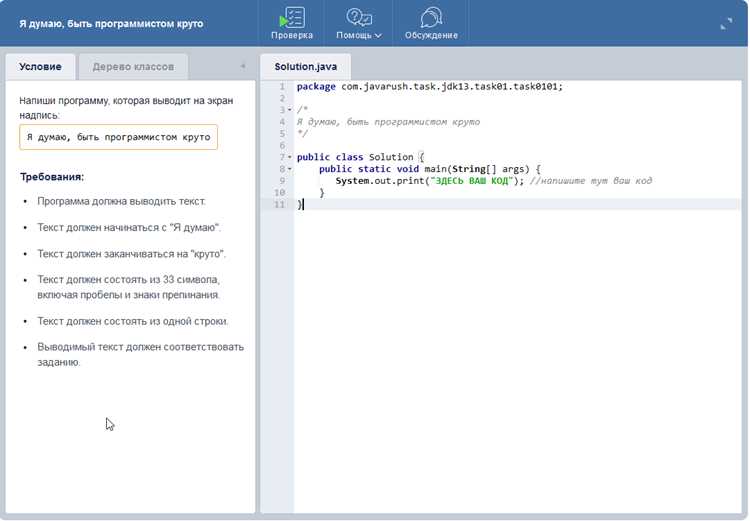Viewport: 750px width, 521px height.
Task: Click requirement about одной строки
Action: tap(133, 321)
